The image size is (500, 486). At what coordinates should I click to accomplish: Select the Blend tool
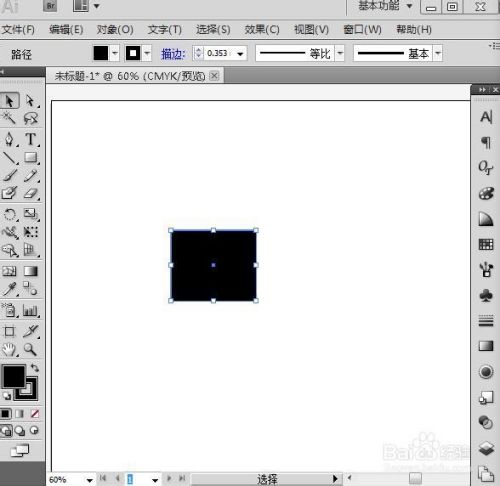[x=30, y=289]
